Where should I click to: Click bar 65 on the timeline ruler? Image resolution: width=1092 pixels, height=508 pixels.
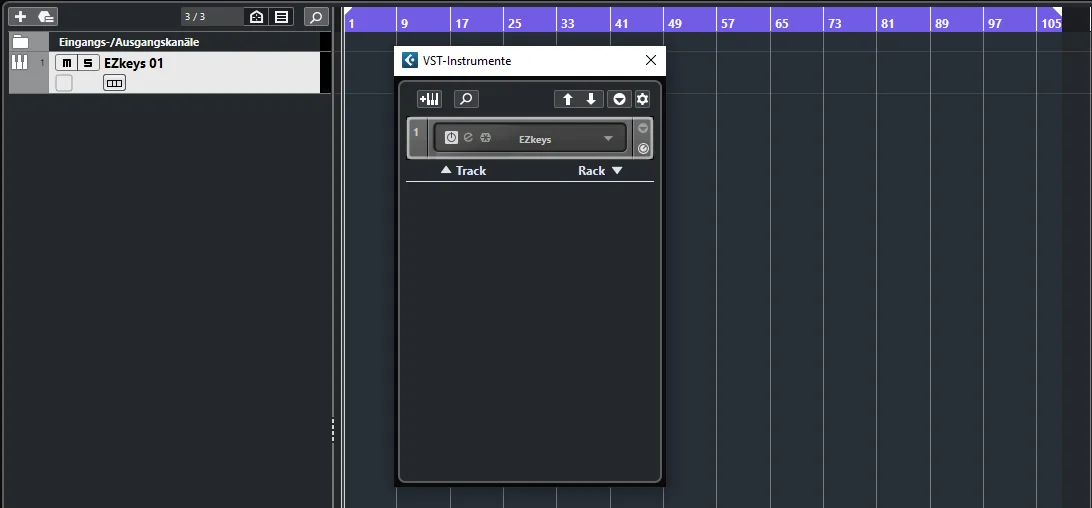[781, 23]
